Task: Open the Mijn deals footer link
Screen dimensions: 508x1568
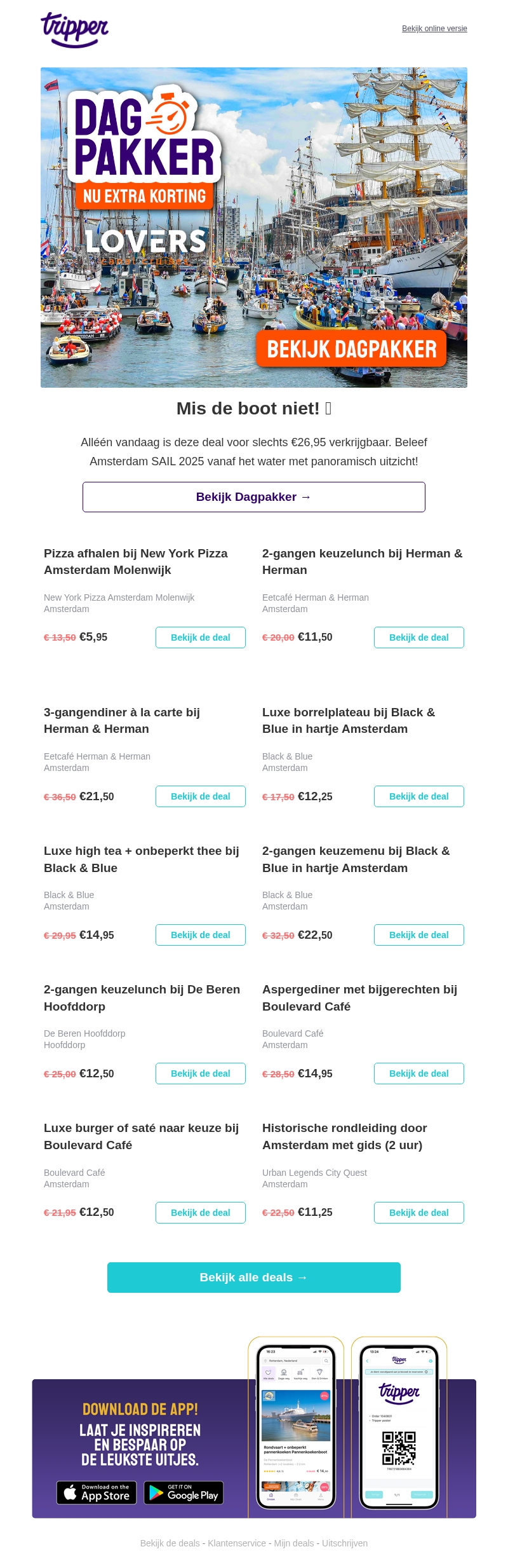Action: pos(294,1543)
